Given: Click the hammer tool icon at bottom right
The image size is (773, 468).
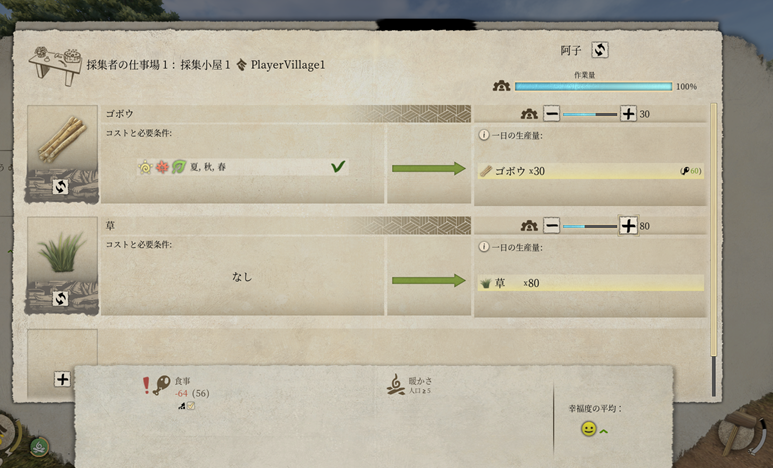Looking at the screenshot, I should click(x=735, y=431).
